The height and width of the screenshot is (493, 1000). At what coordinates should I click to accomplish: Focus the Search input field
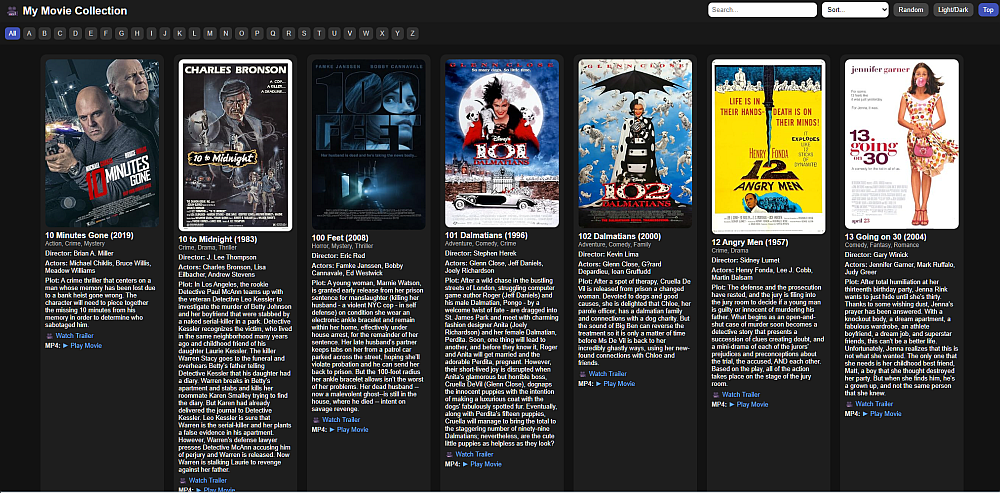762,10
